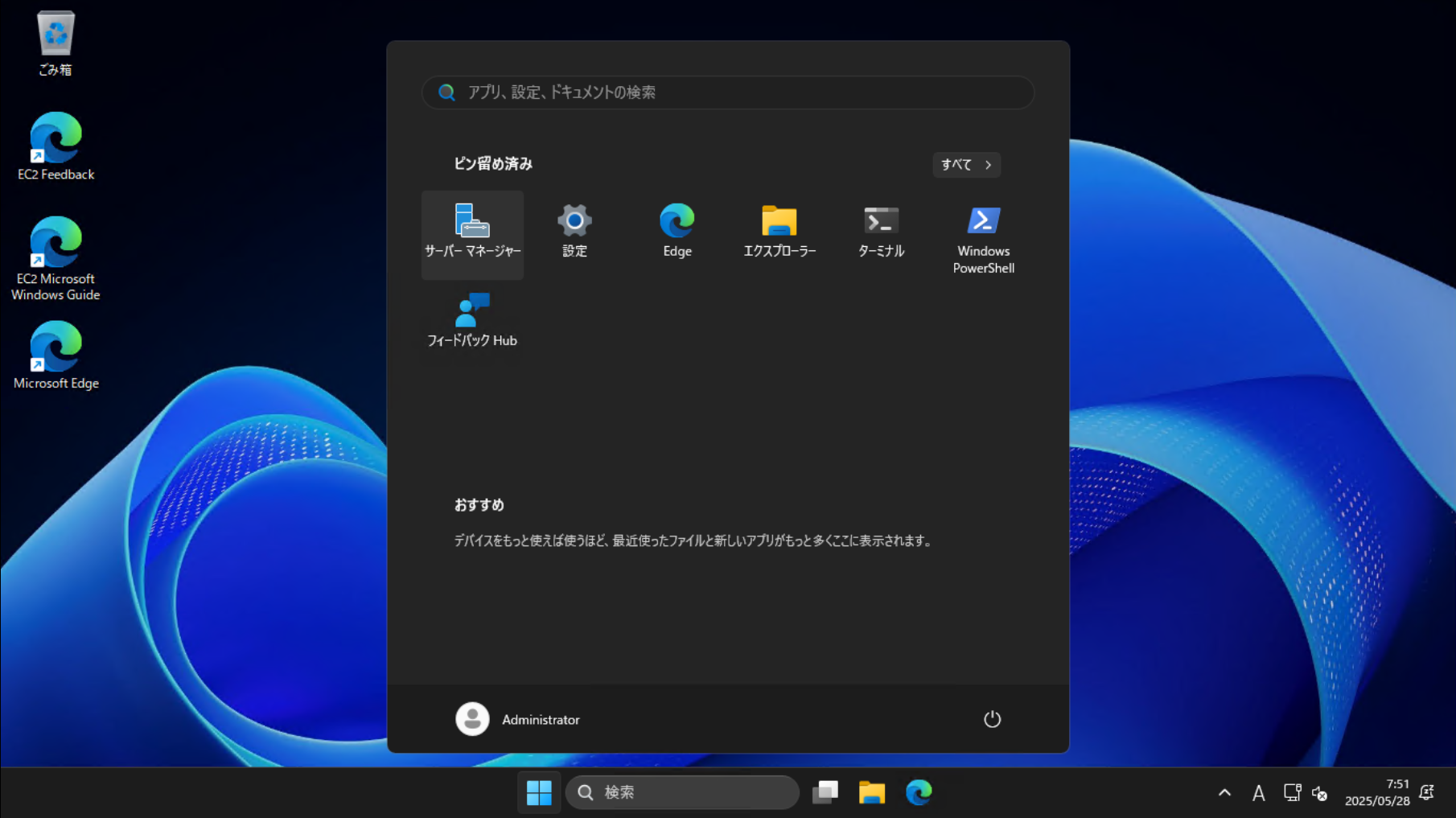Open File Explorer from the taskbar

[872, 792]
